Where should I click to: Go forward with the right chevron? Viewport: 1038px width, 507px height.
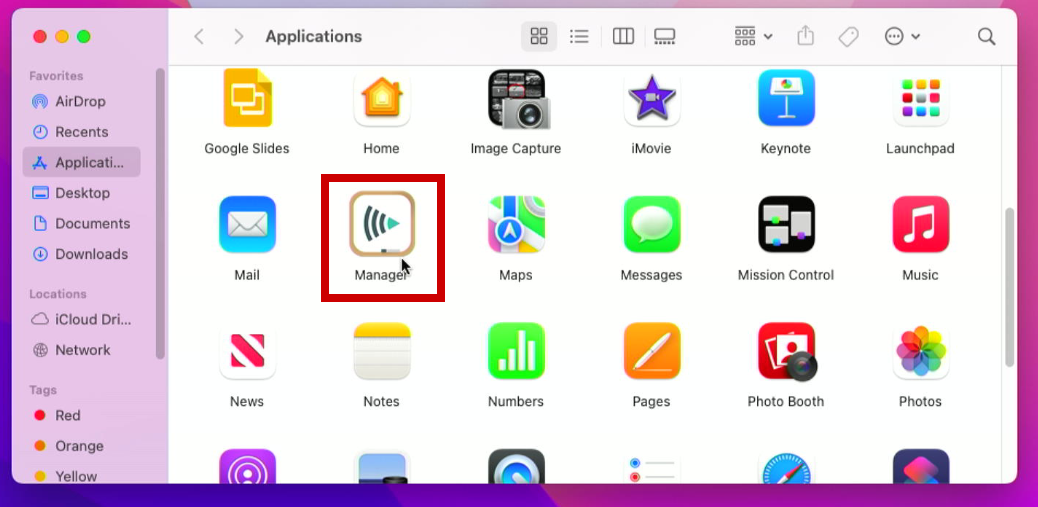[239, 36]
